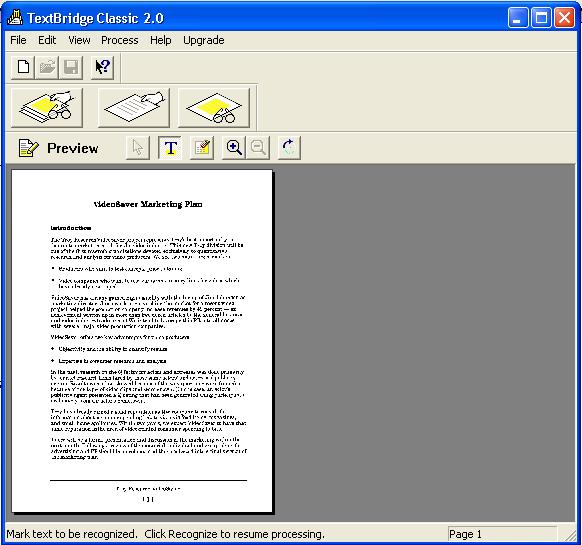Click the Page 1 status indicator
This screenshot has width=582, height=545.
[x=502, y=534]
